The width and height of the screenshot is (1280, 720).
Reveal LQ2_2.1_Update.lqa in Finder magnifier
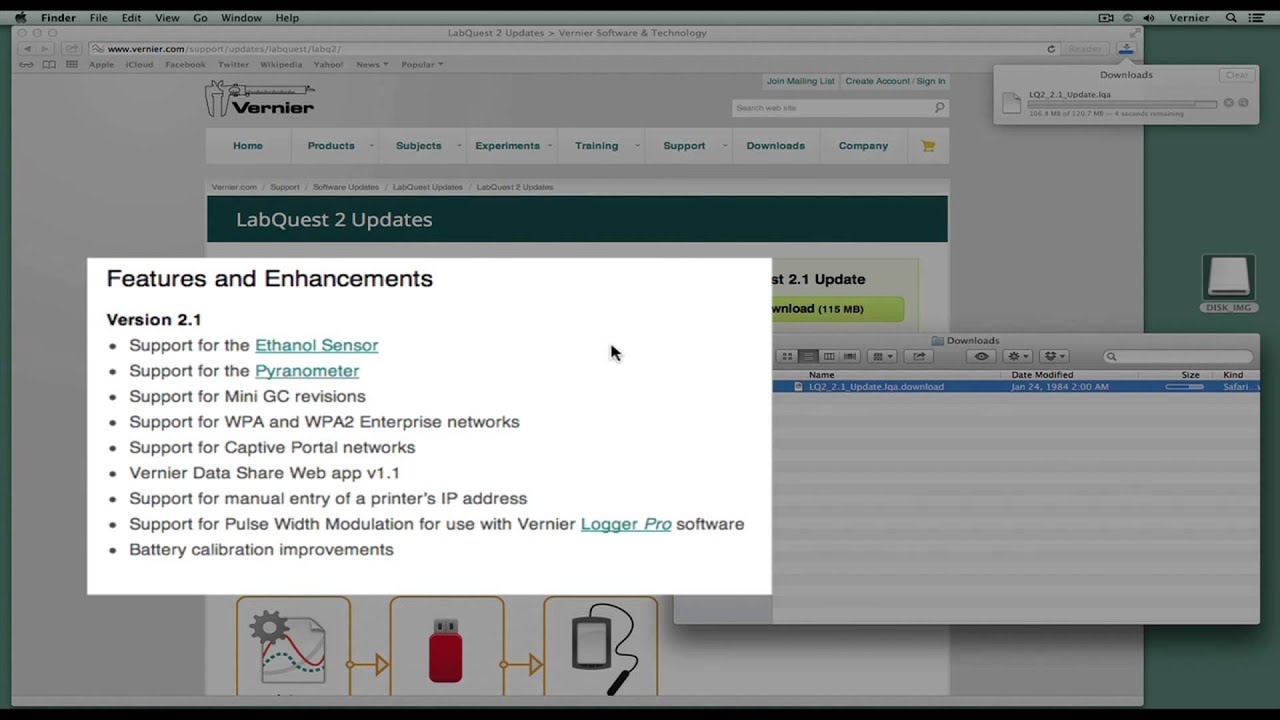pos(1244,103)
